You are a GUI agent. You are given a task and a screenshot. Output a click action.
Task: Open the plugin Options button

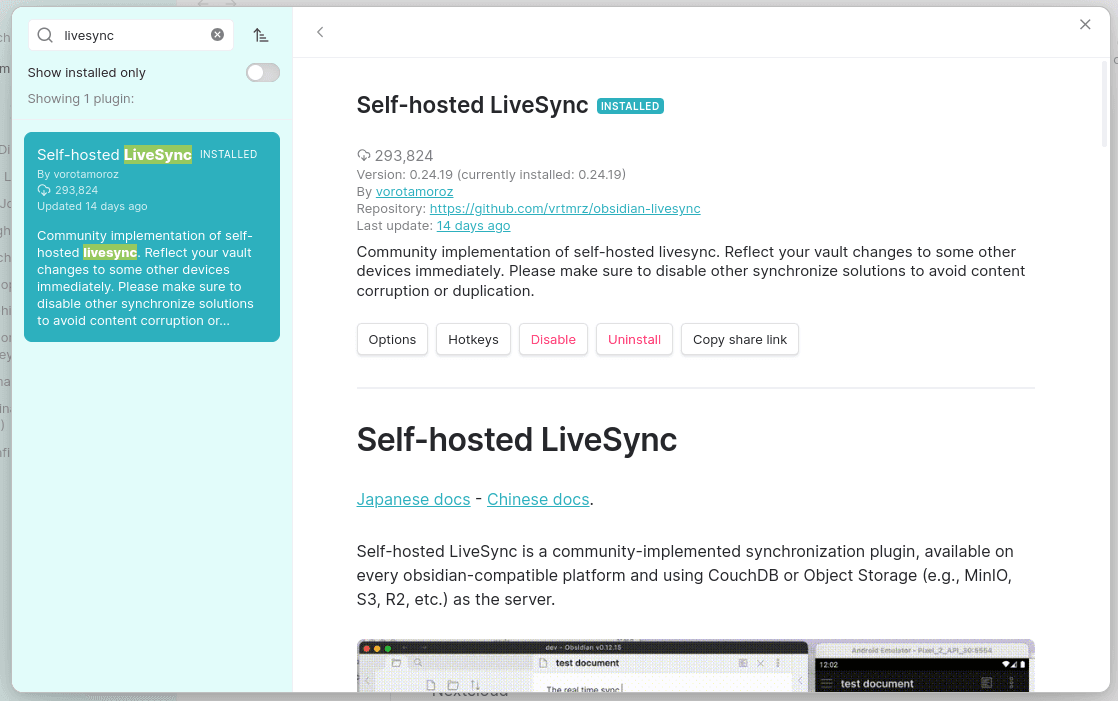pos(392,339)
